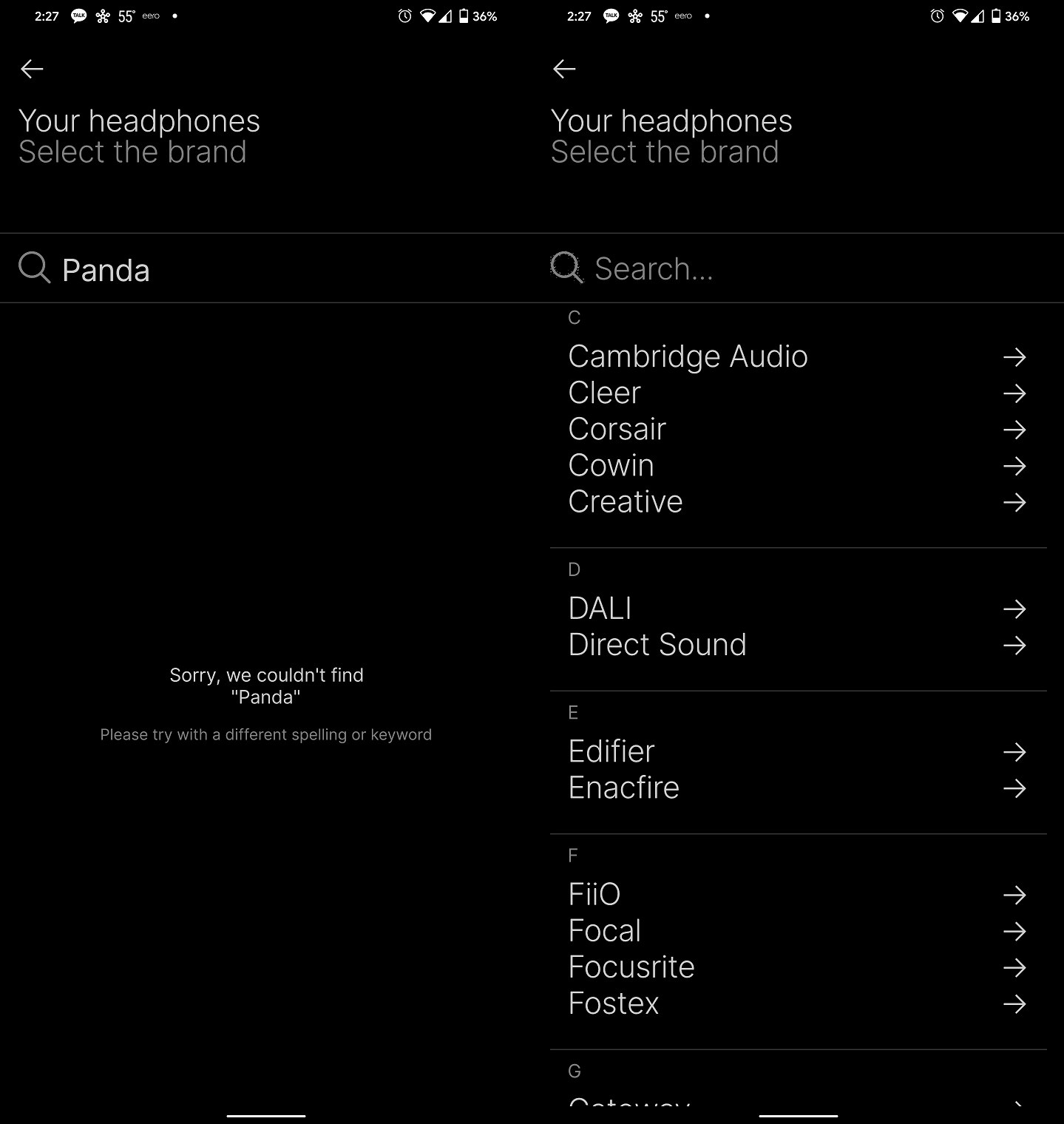
Task: Choose the Edifier brand
Action: [x=611, y=751]
